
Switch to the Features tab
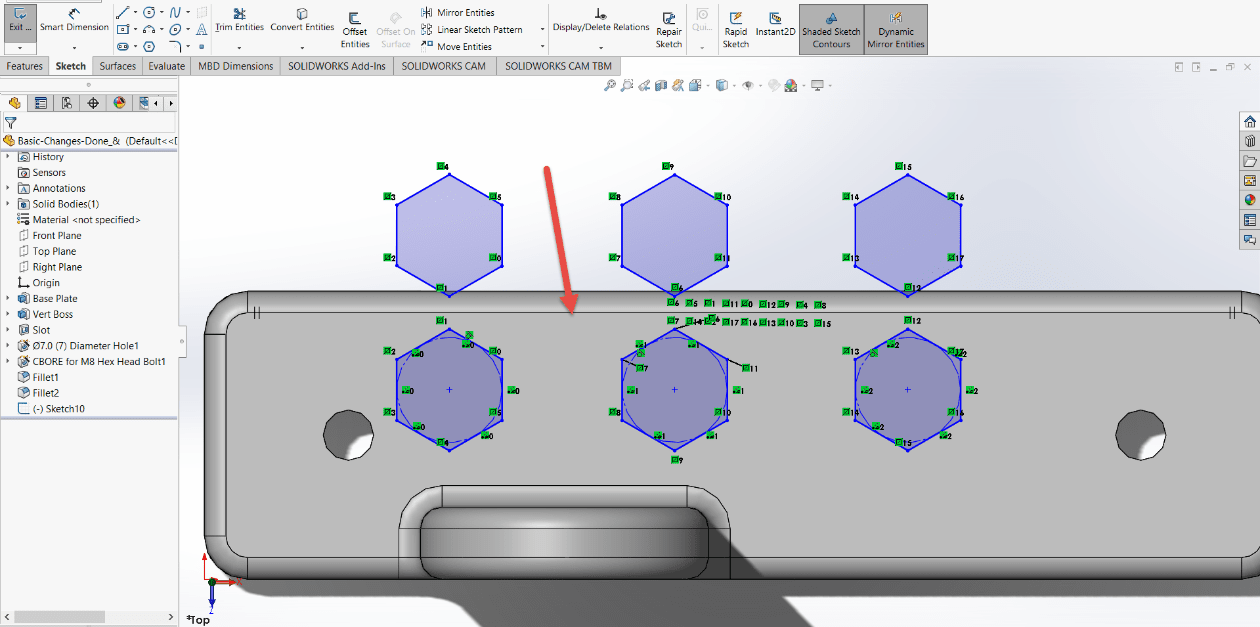coord(25,66)
